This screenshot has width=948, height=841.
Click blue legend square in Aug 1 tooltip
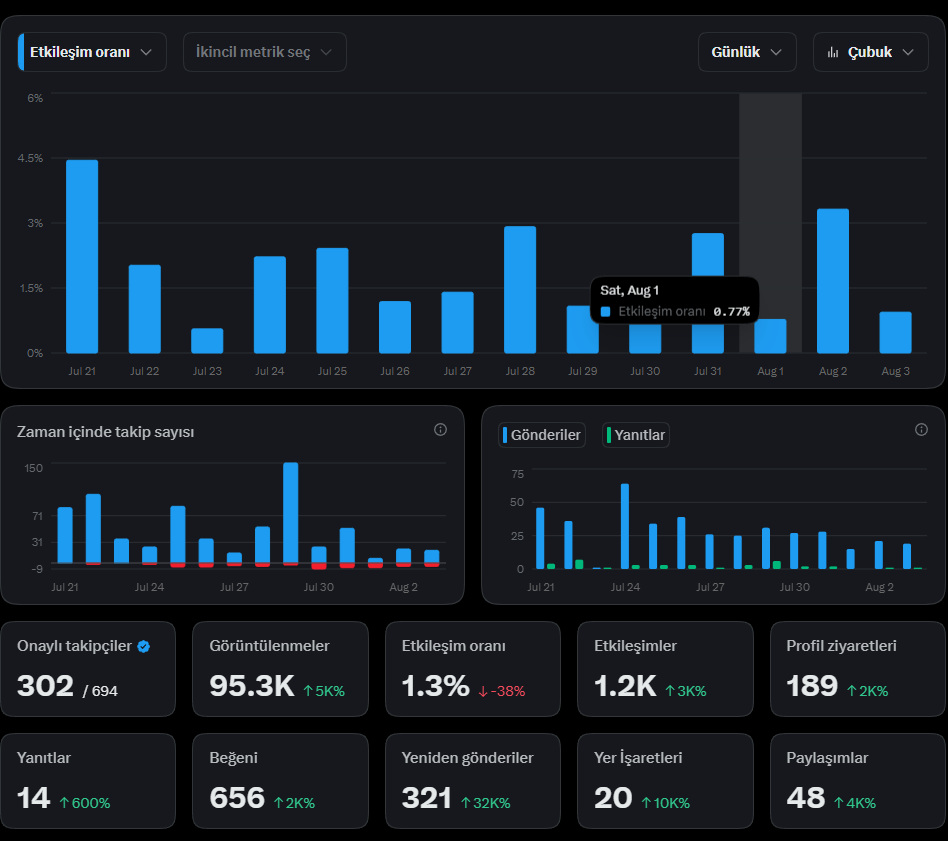[605, 312]
